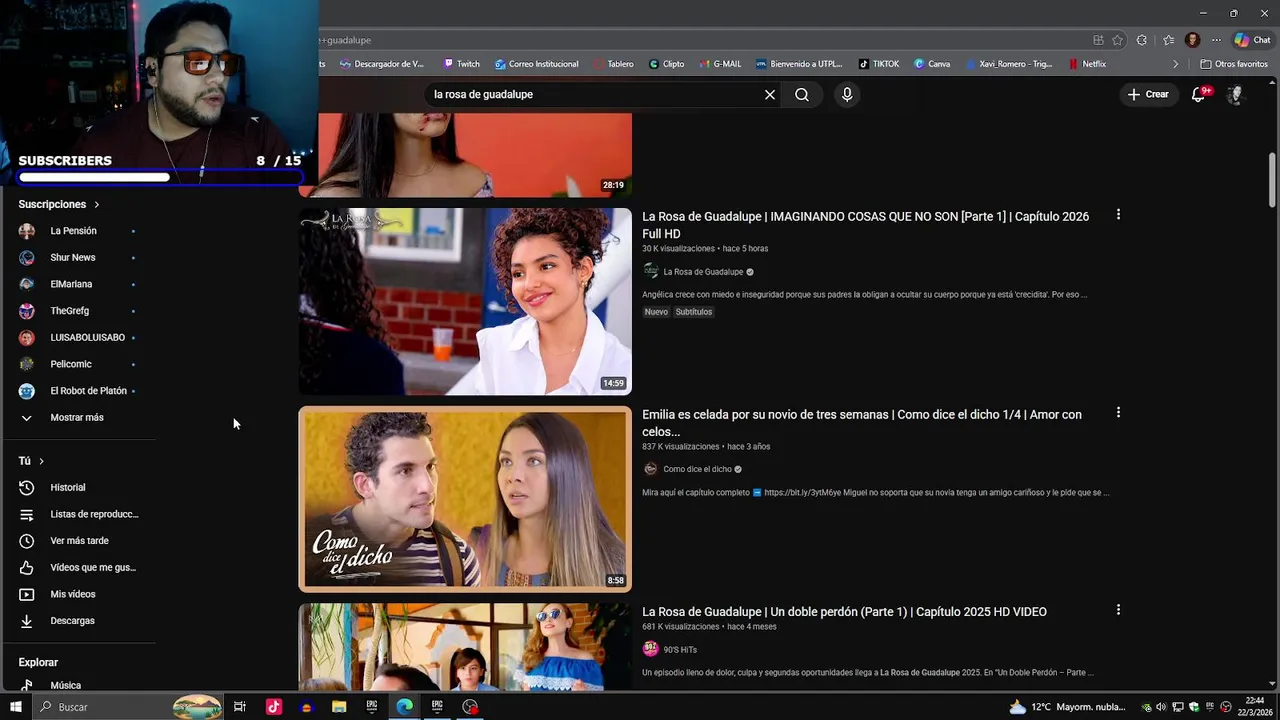Open the browser profile avatar
This screenshot has width=1280, height=720.
[1192, 40]
